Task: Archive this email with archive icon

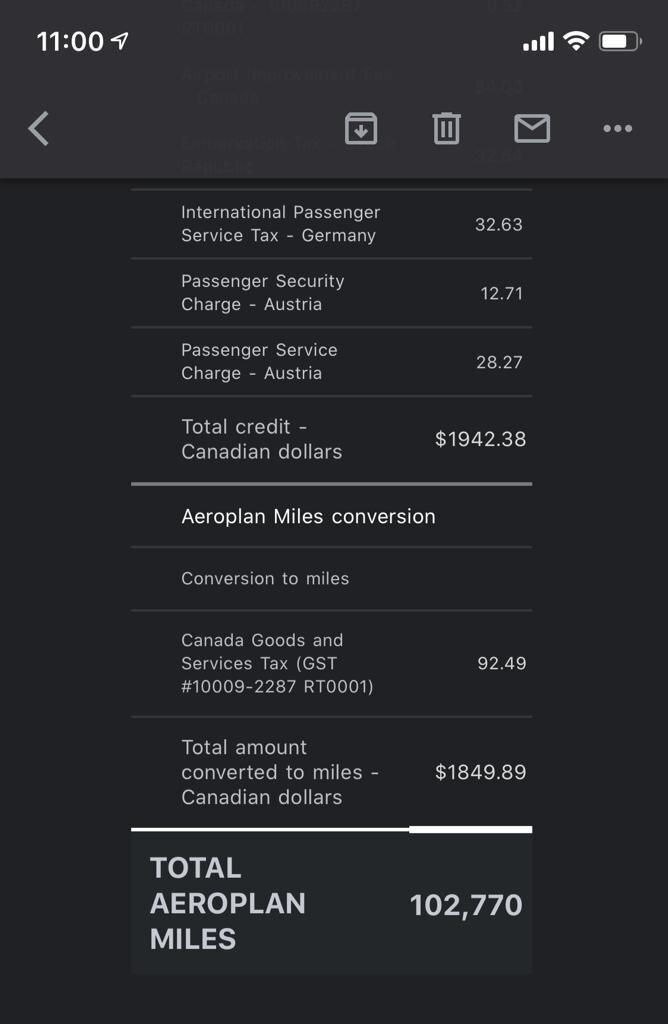Action: pyautogui.click(x=361, y=128)
